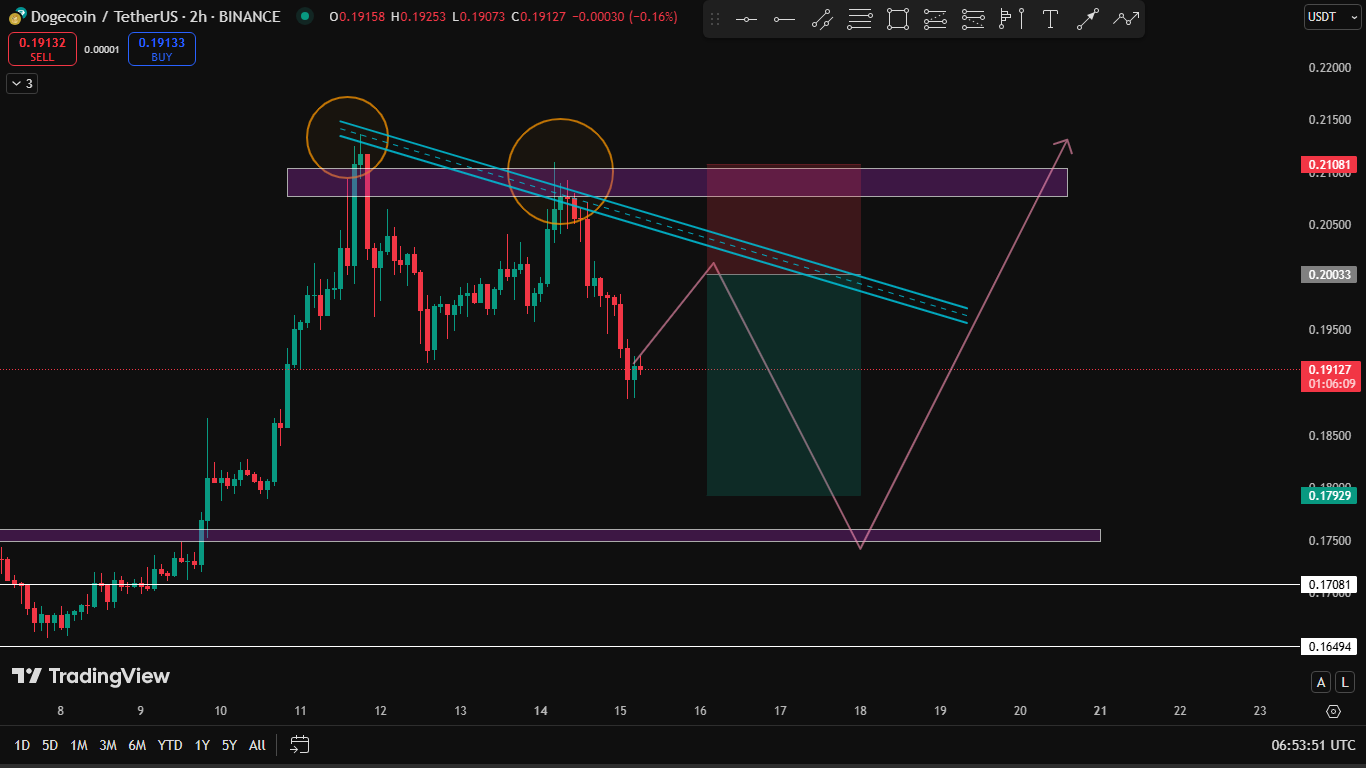Open the 06:53:51 UTC timezone menu
Image resolution: width=1366 pixels, height=768 pixels.
(1313, 745)
